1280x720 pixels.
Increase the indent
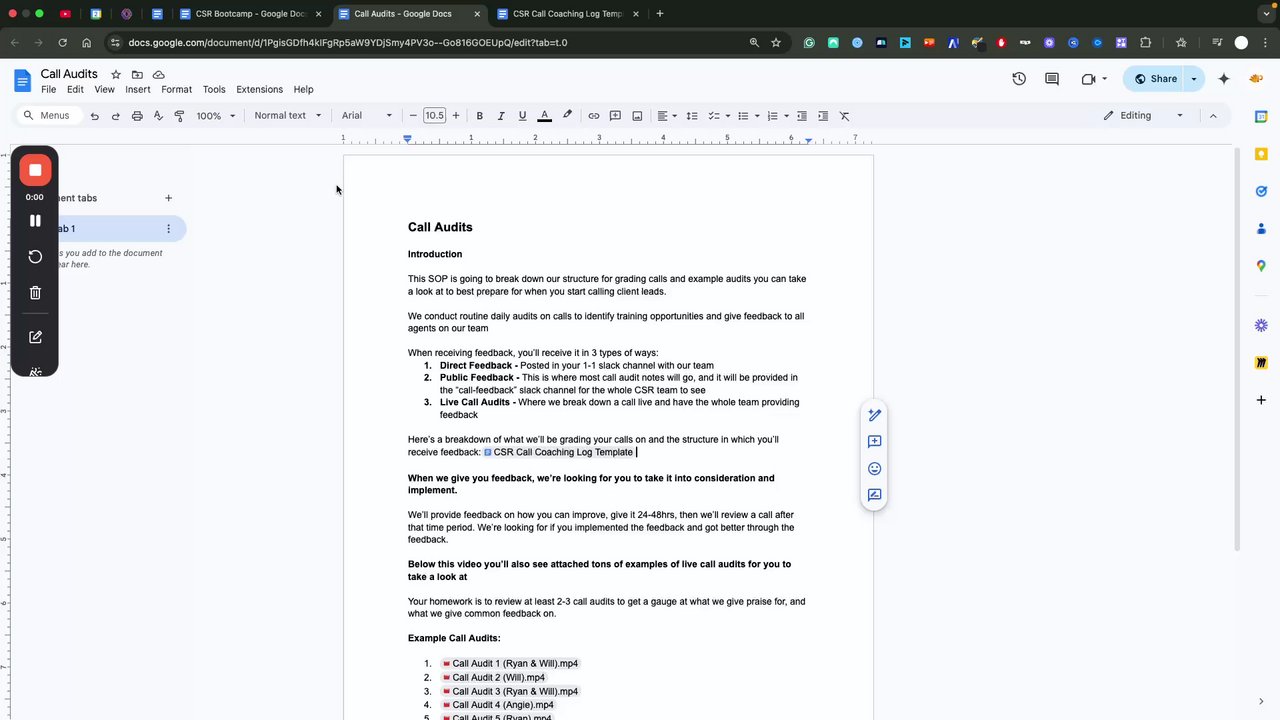click(x=822, y=116)
